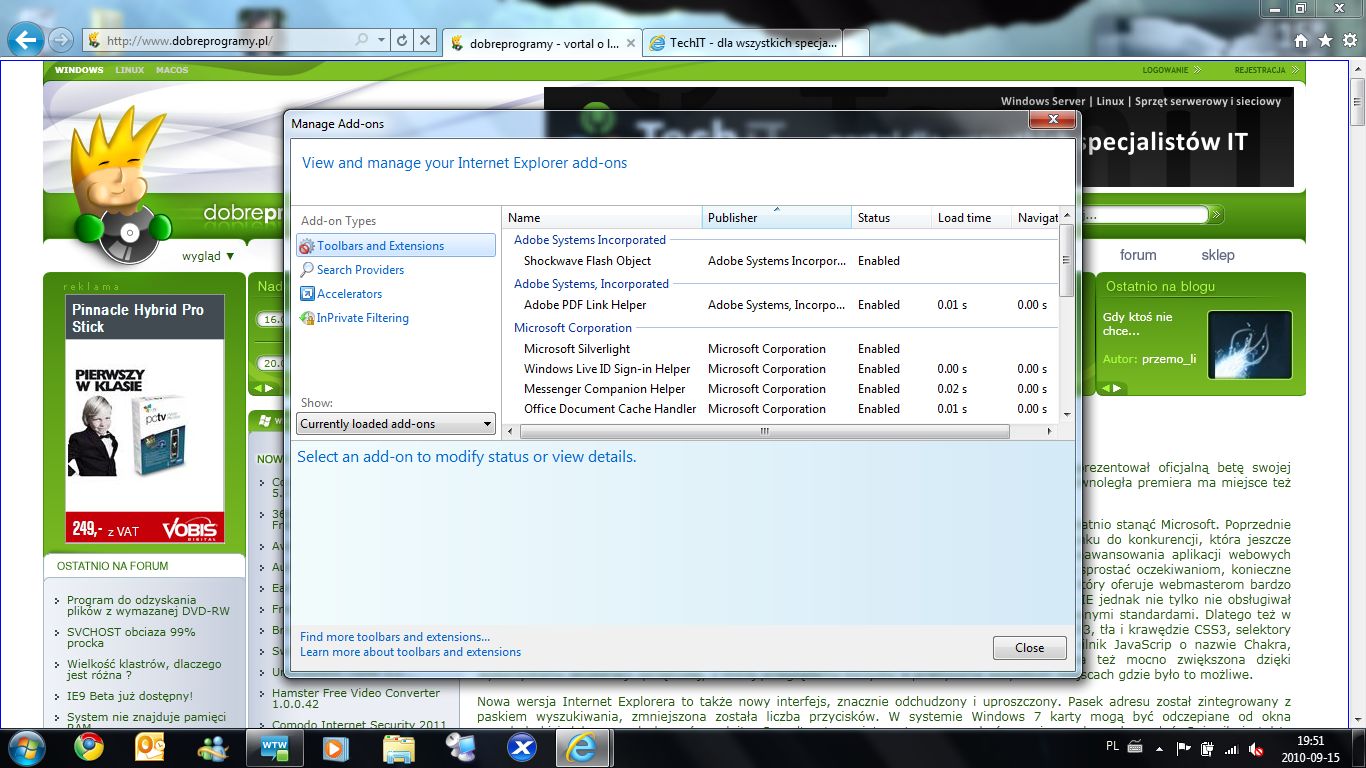This screenshot has width=1366, height=768.
Task: Sort list by Publisher column header
Action: pos(777,217)
